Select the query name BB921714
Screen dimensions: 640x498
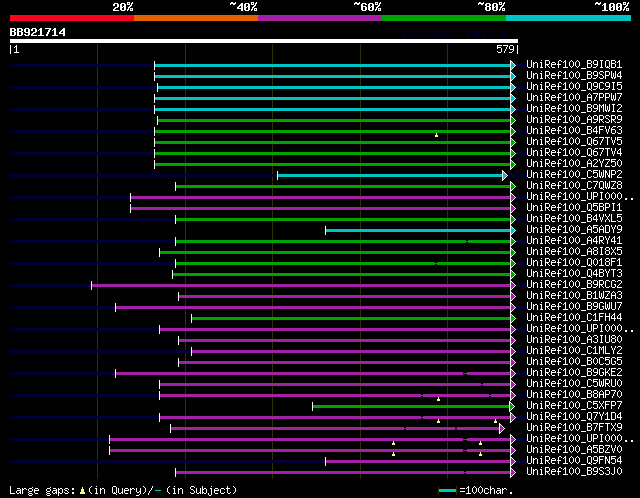pyautogui.click(x=38, y=32)
